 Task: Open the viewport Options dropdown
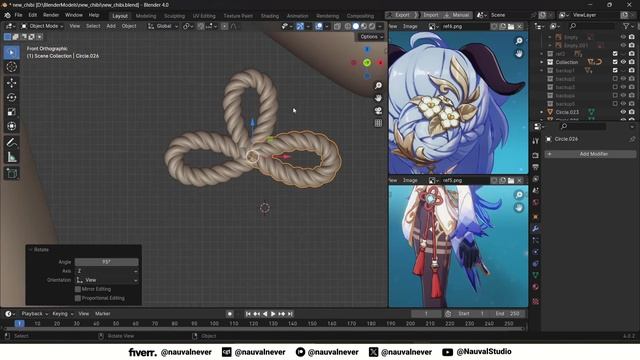(x=371, y=37)
